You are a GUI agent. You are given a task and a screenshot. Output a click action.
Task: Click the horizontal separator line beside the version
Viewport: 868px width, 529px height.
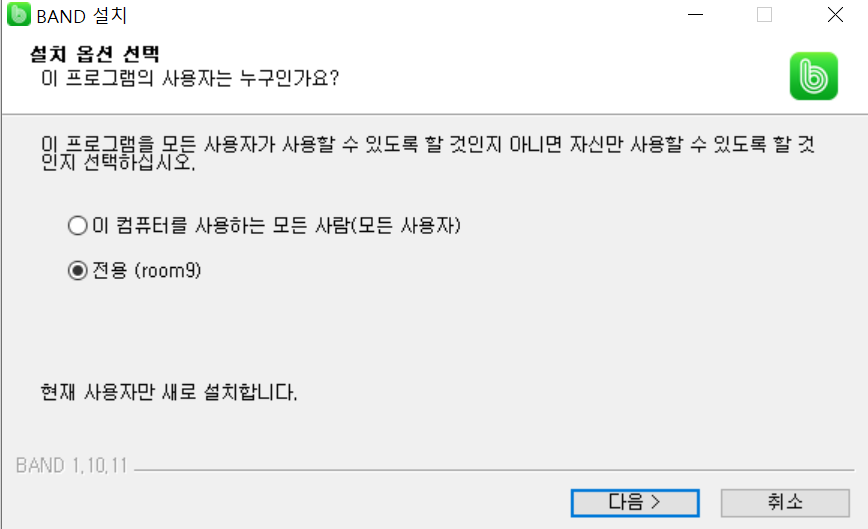[494, 470]
